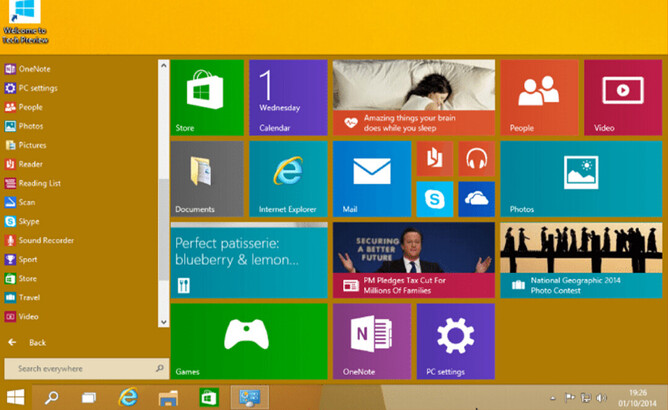Viewport: 668px width, 410px height.
Task: Click the apps list scrollbar down arrow
Action: pyautogui.click(x=164, y=321)
